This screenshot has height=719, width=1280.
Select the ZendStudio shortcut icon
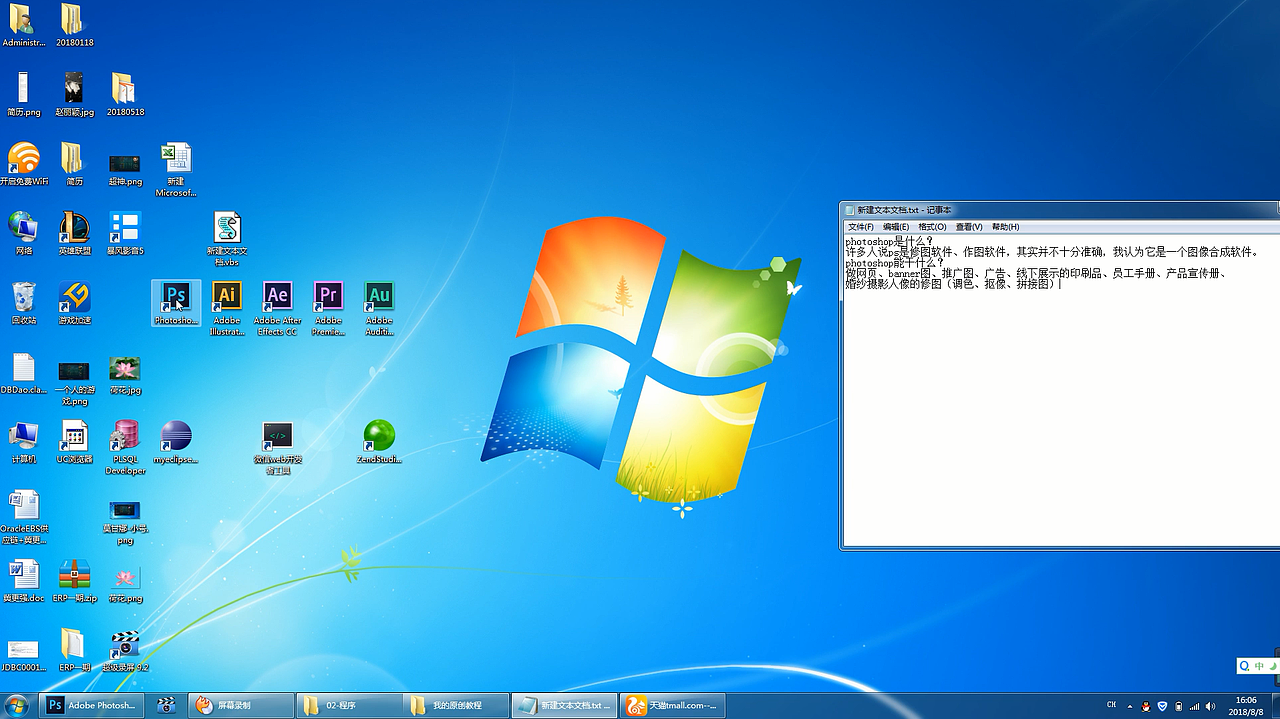(379, 441)
